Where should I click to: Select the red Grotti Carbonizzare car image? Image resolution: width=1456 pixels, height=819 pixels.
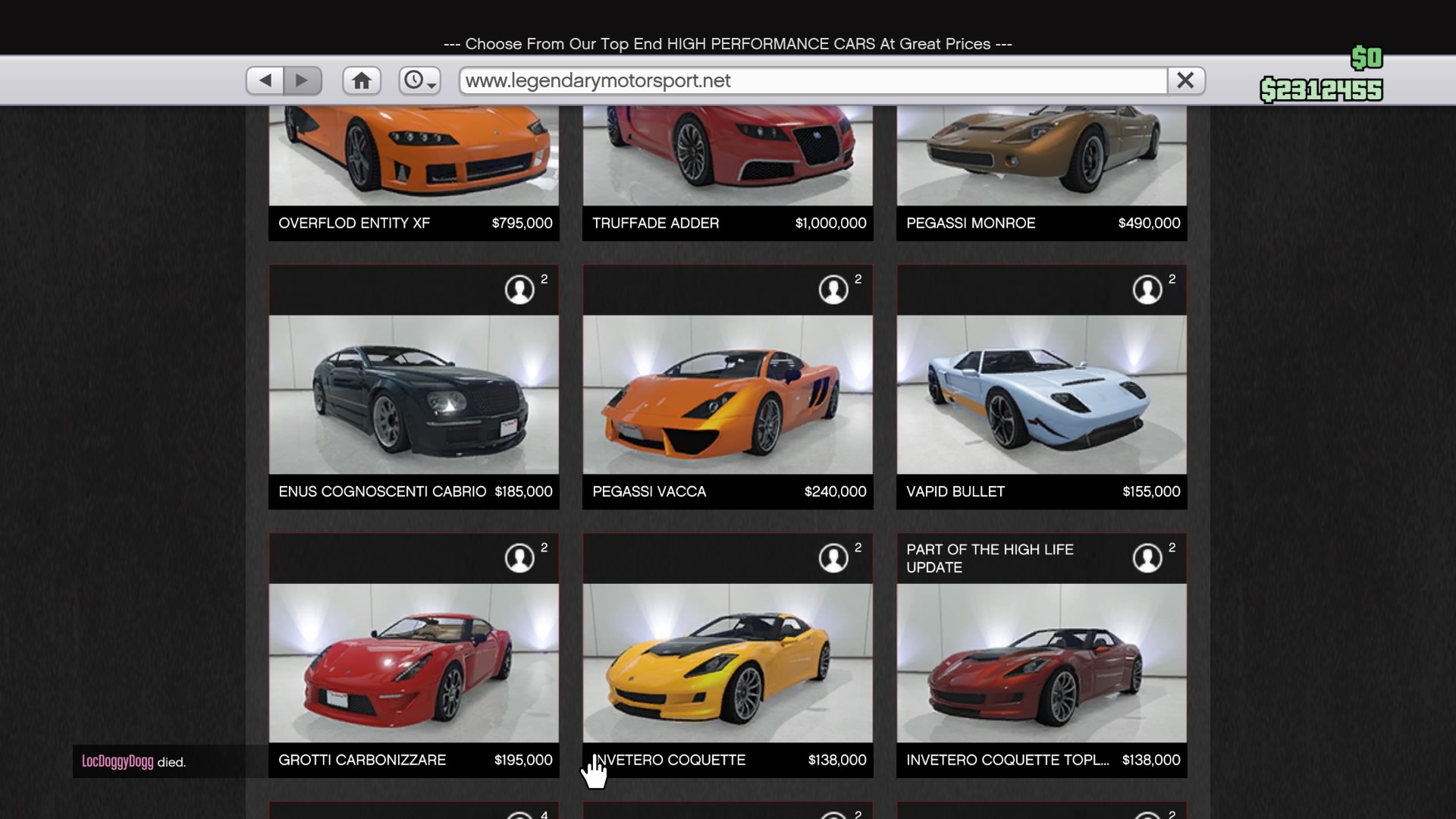coord(414,663)
